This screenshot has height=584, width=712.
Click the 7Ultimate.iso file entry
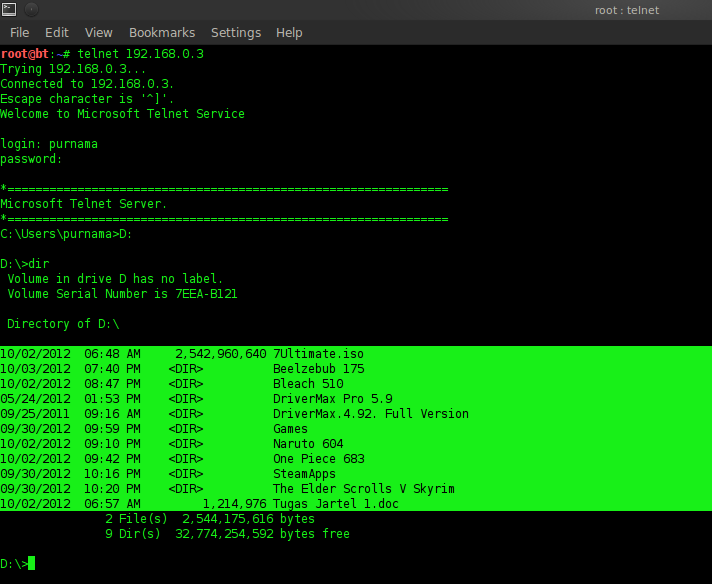[x=318, y=354]
